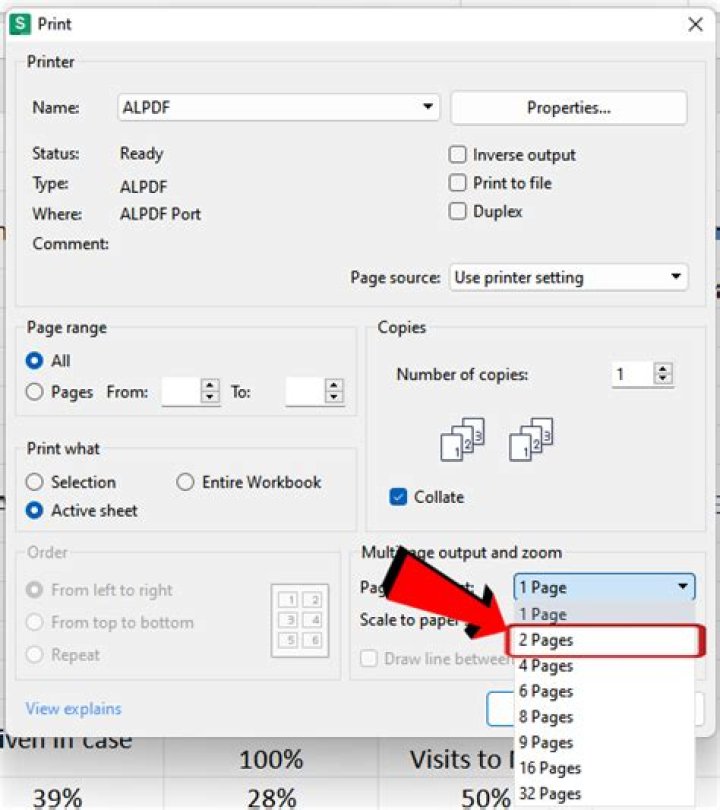Increase the From page value

[210, 385]
